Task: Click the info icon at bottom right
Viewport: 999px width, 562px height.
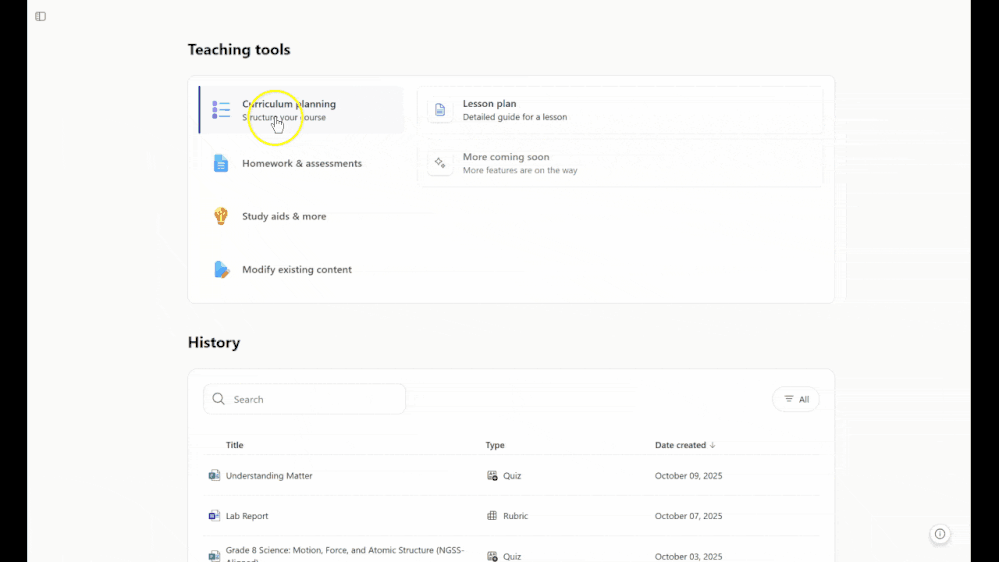Action: [939, 534]
